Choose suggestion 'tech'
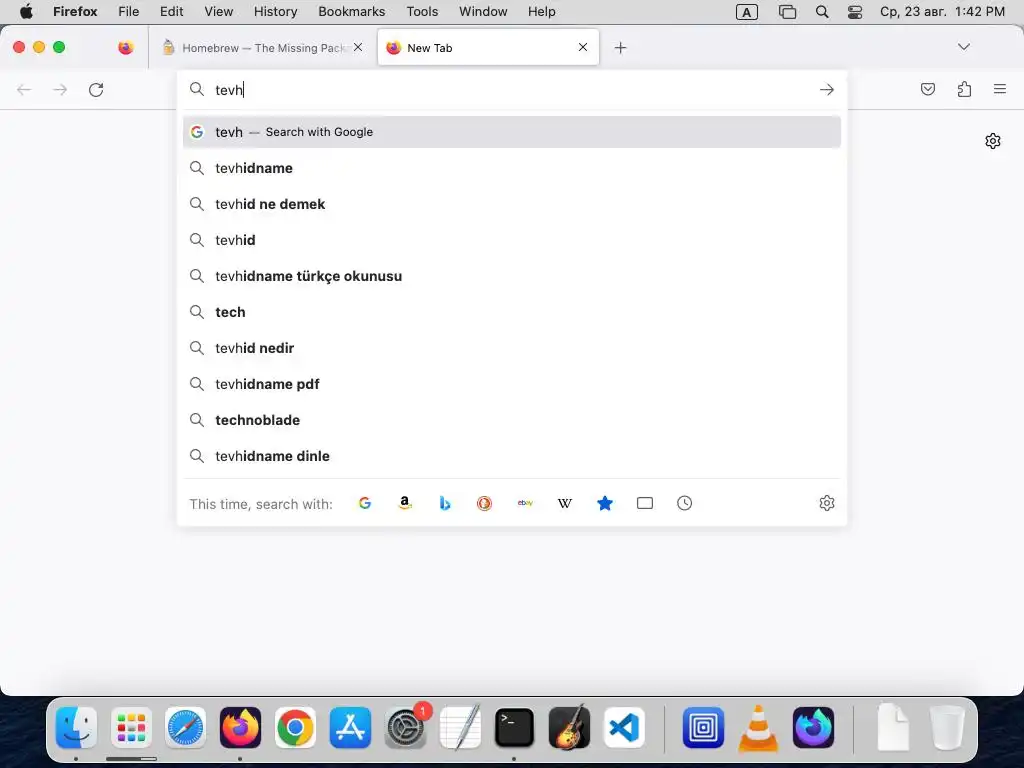This screenshot has width=1024, height=768. click(x=512, y=312)
